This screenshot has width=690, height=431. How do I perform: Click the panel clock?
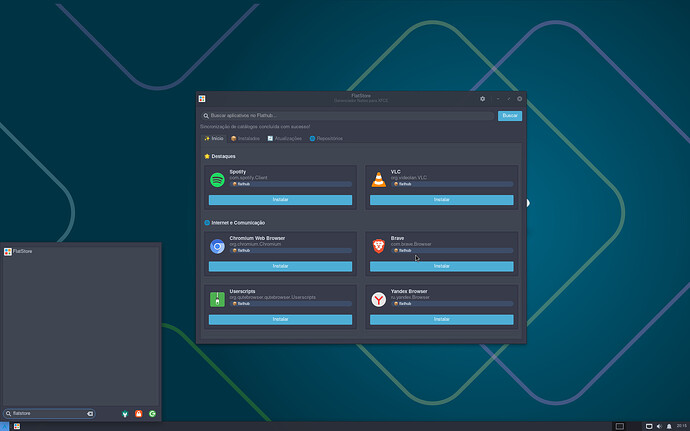pos(681,426)
